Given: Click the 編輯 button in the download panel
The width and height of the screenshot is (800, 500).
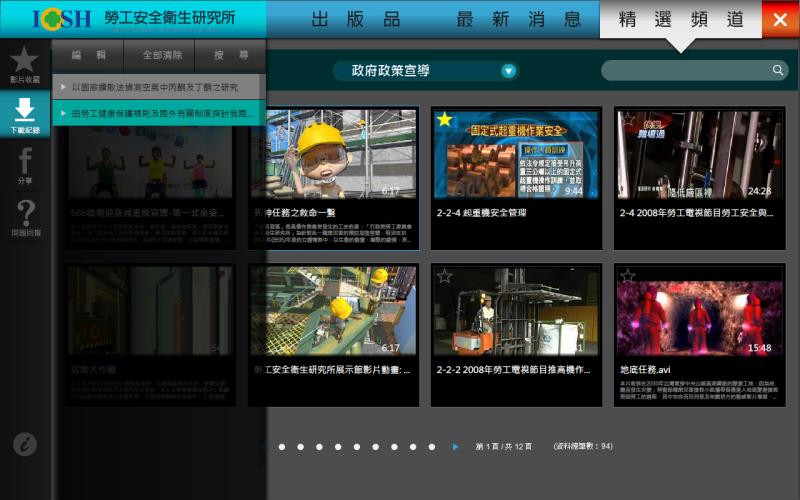Looking at the screenshot, I should (88, 55).
